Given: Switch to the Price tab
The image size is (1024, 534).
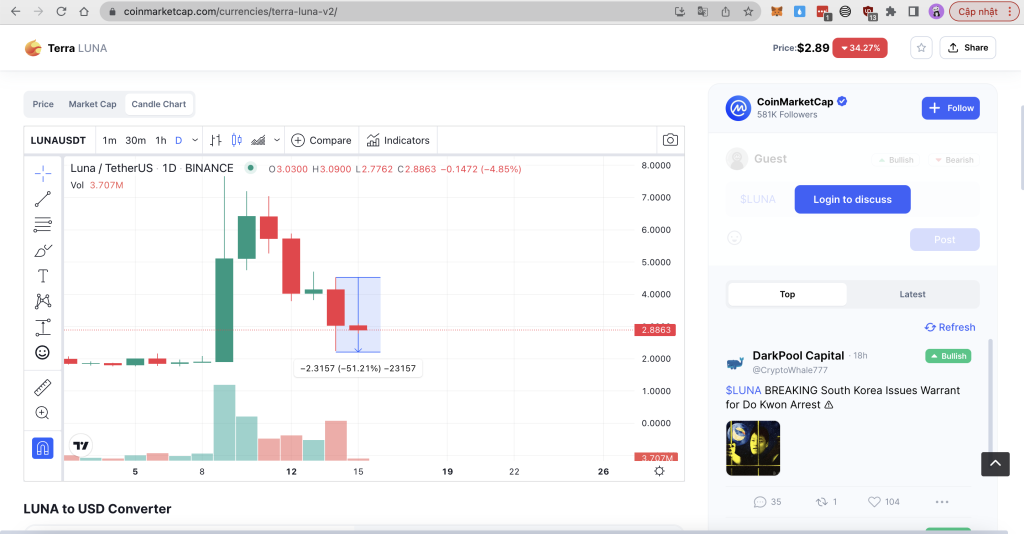Looking at the screenshot, I should [x=43, y=104].
